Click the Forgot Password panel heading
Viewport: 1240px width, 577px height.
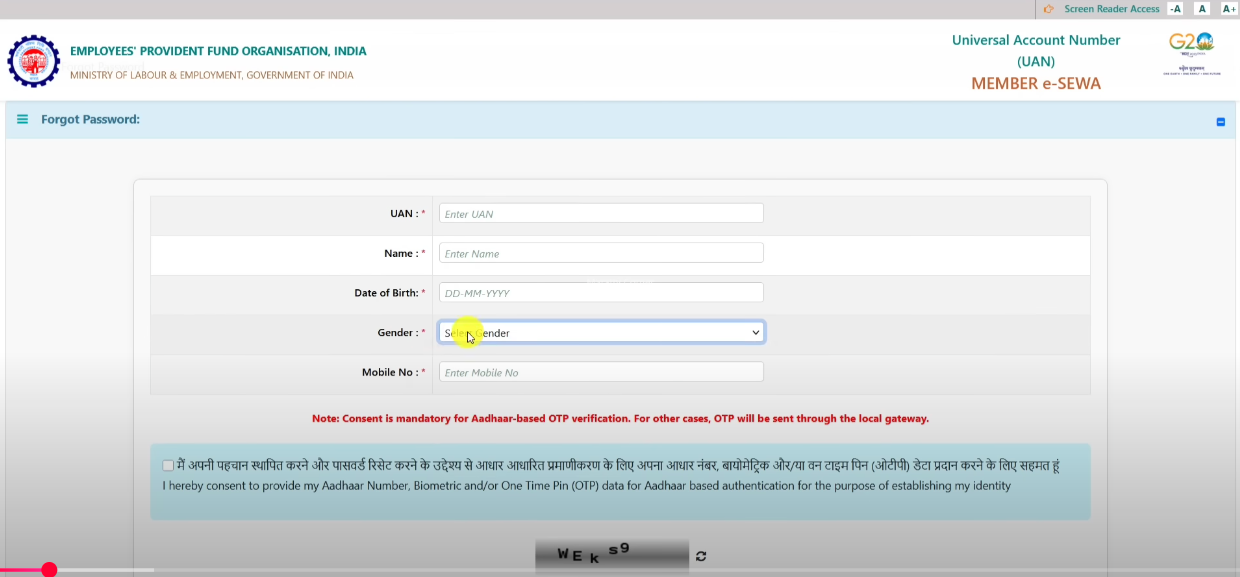[90, 120]
